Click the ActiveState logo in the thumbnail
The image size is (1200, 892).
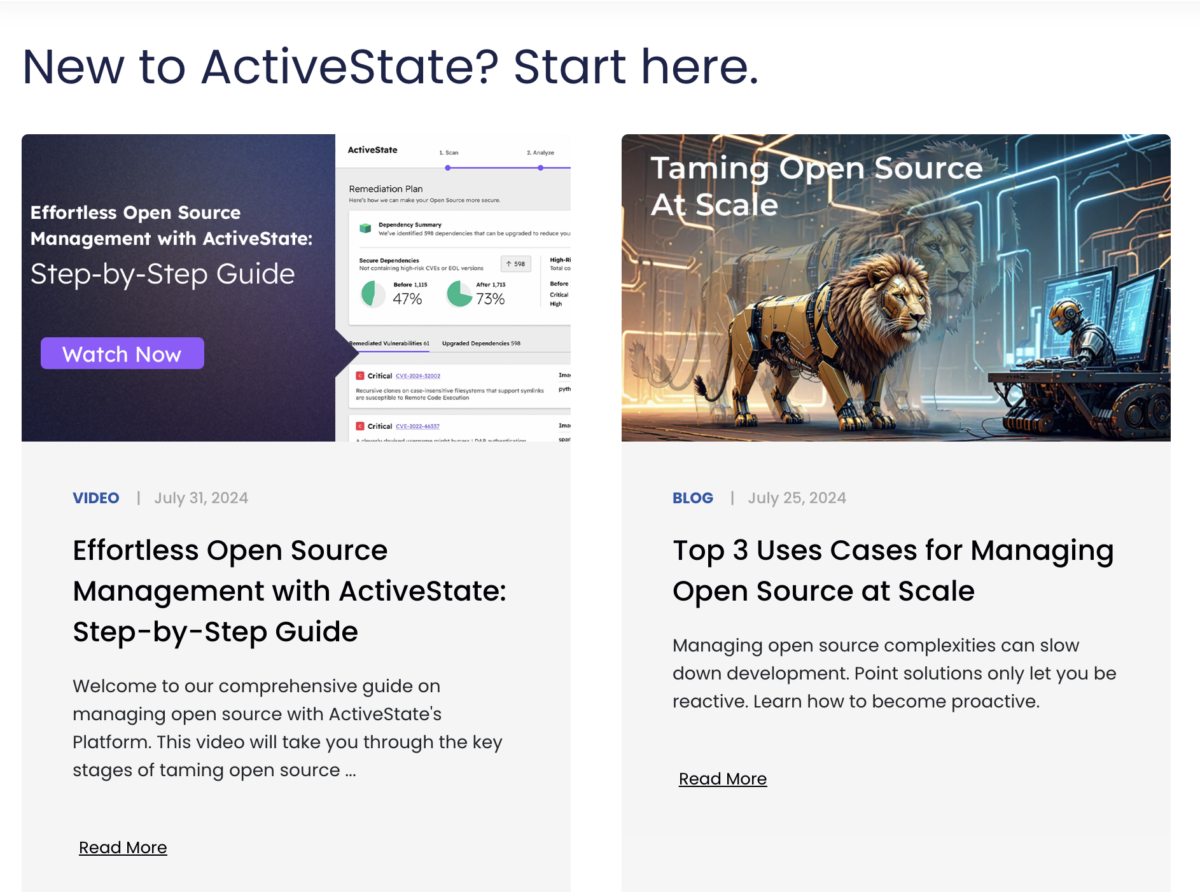click(x=372, y=150)
